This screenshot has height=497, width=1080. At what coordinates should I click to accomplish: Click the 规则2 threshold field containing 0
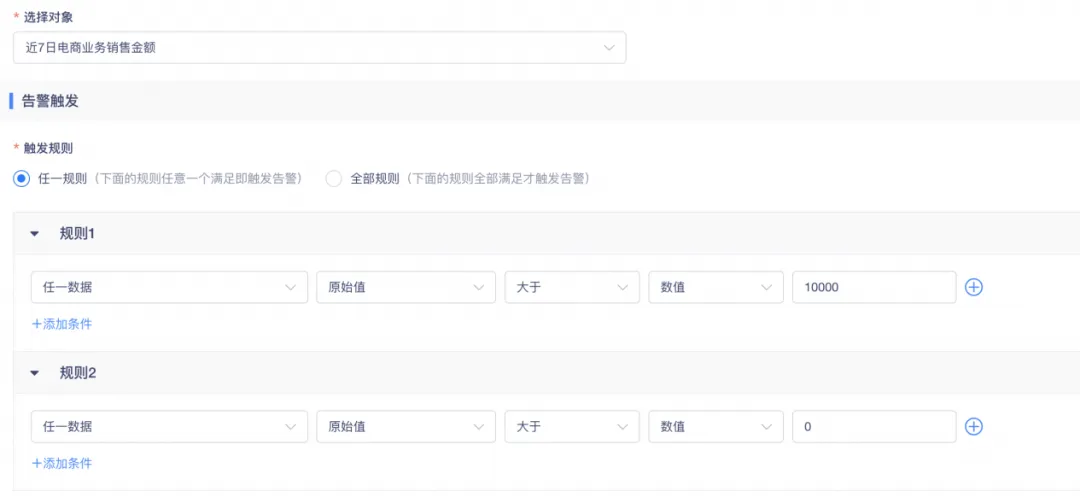pos(873,426)
